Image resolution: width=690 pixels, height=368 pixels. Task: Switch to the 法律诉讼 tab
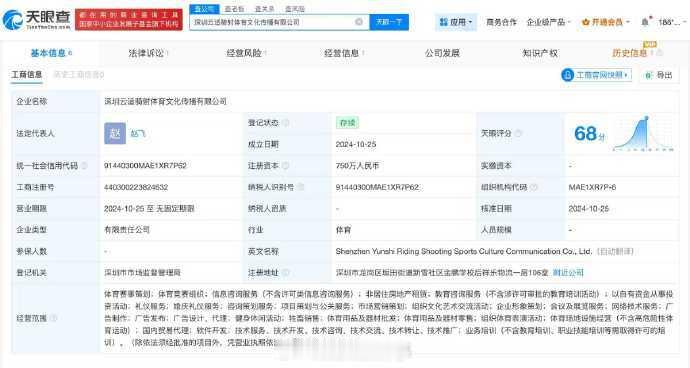[148, 53]
